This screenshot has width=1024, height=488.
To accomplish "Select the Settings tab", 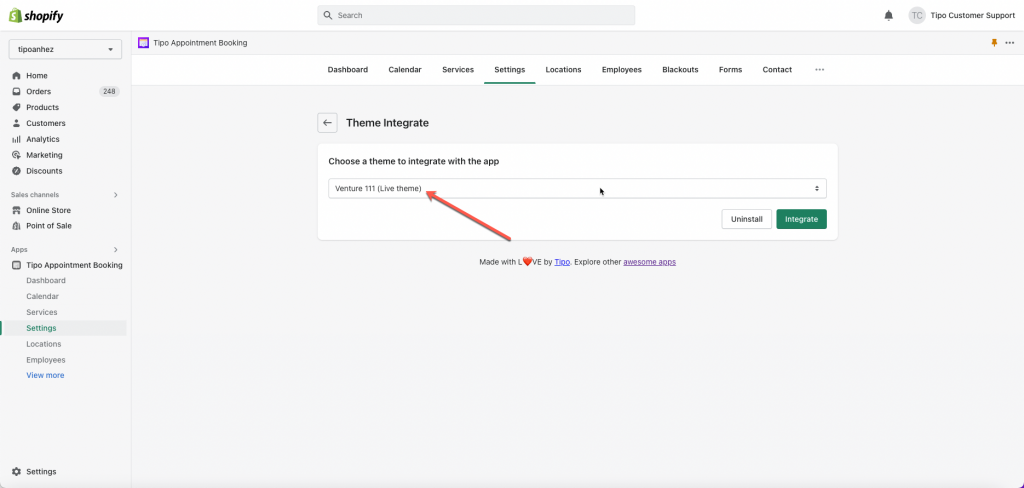I will 509,69.
